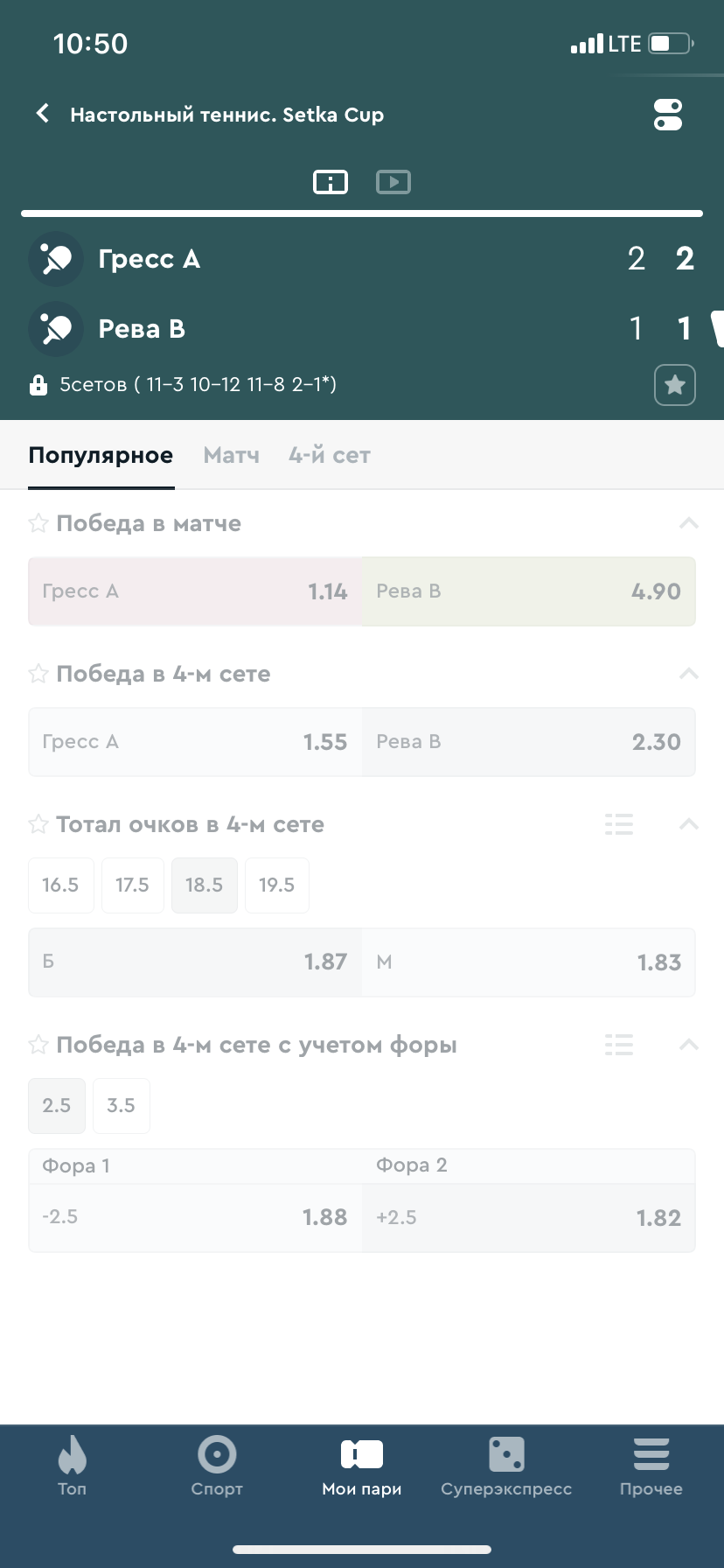Viewport: 724px width, 1568px height.
Task: Bet on Рева В match win at 4.90
Action: (x=529, y=591)
